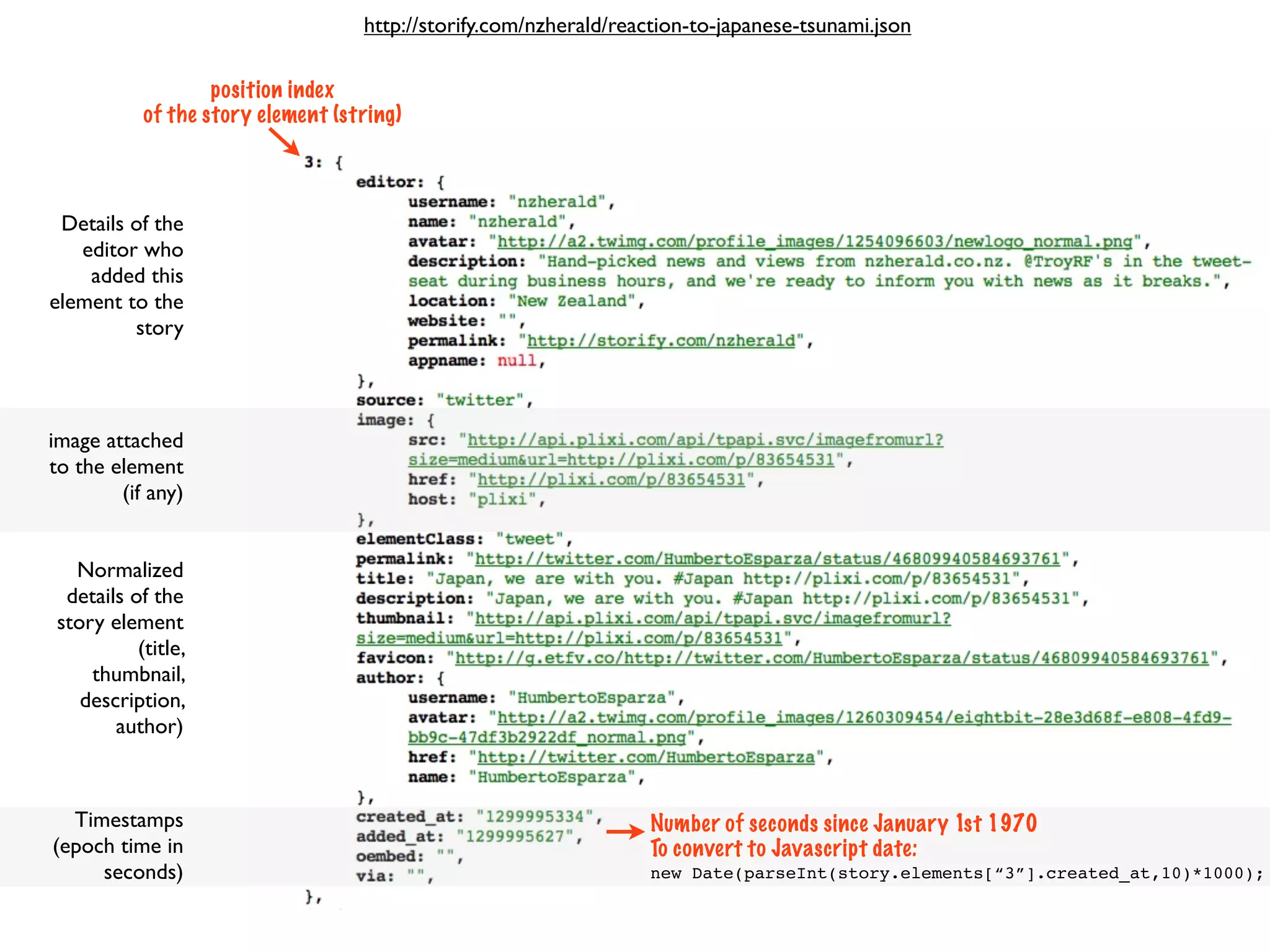Open the storify.com reaction-to-japanese-tsunami.json URL at top

637,25
